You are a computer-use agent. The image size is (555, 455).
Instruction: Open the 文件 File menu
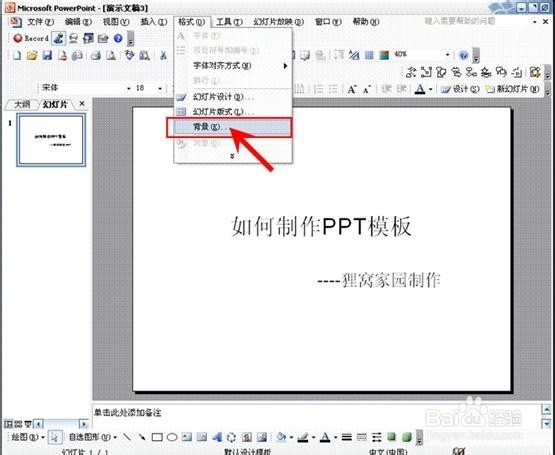(x=40, y=22)
